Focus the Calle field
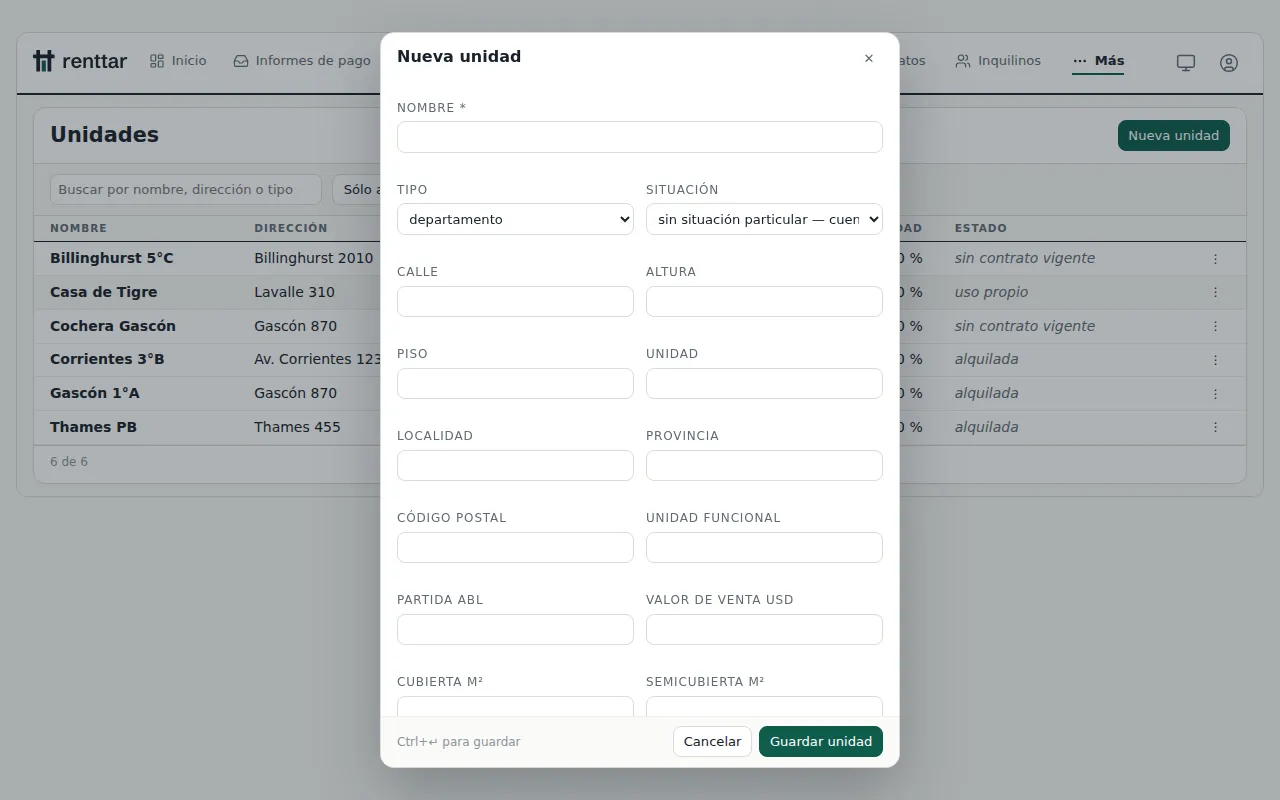 pyautogui.click(x=515, y=301)
